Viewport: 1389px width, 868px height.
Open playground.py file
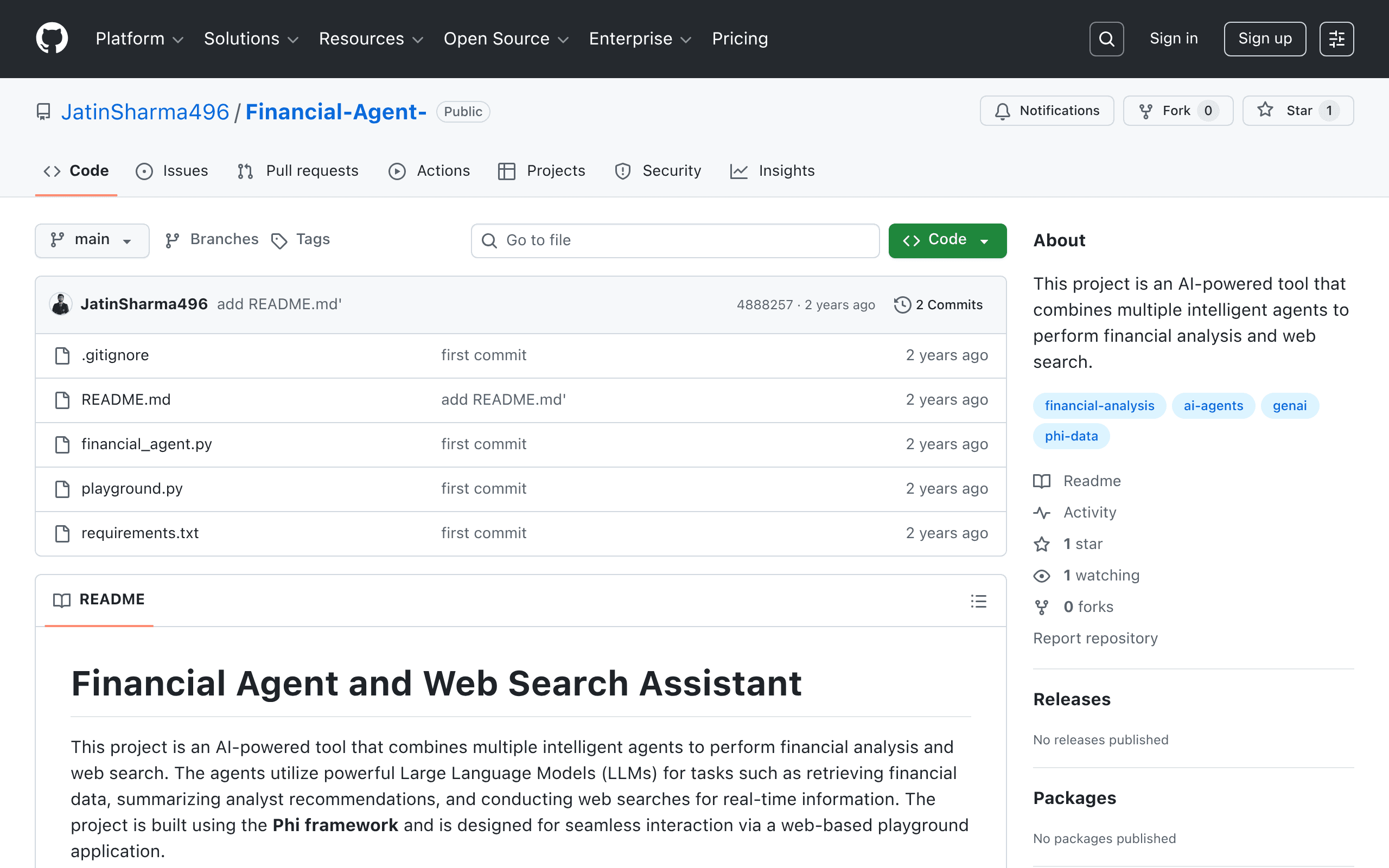tap(132, 489)
